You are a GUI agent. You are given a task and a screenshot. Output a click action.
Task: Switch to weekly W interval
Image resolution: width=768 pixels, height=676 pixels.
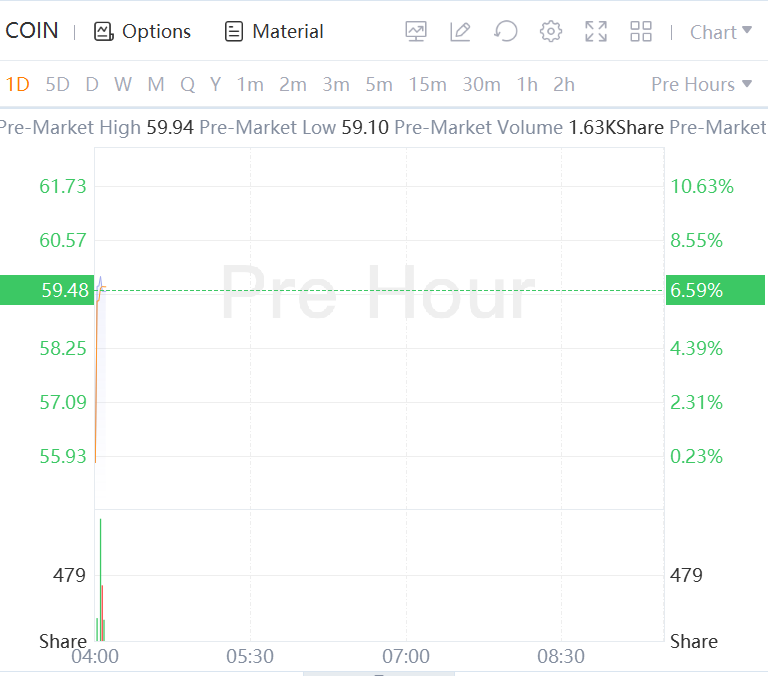pyautogui.click(x=123, y=84)
